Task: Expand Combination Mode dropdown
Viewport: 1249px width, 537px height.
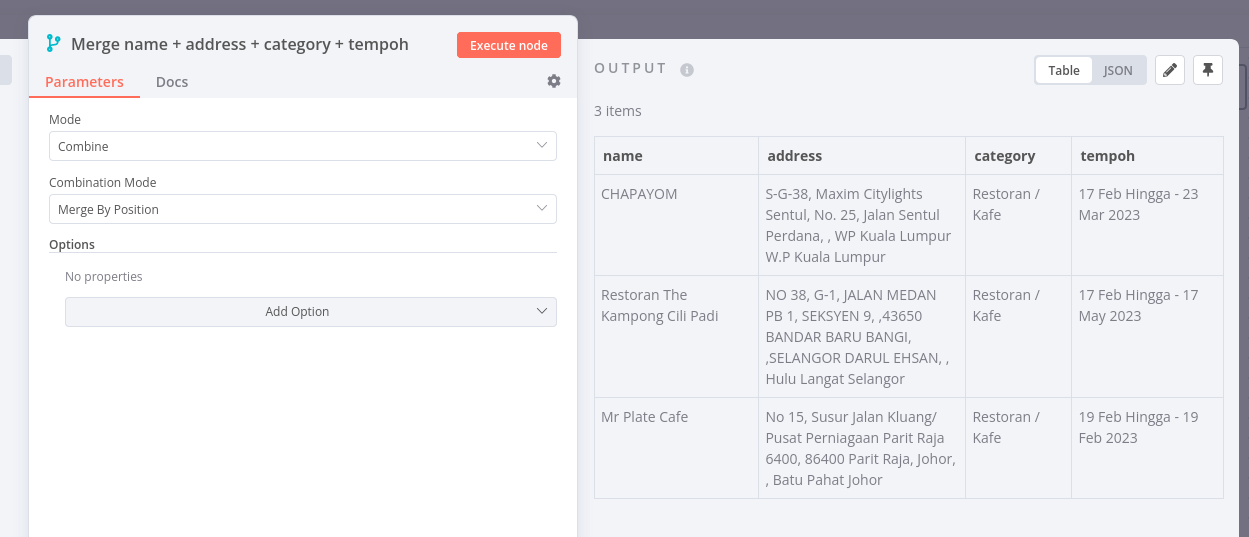Action: point(302,209)
